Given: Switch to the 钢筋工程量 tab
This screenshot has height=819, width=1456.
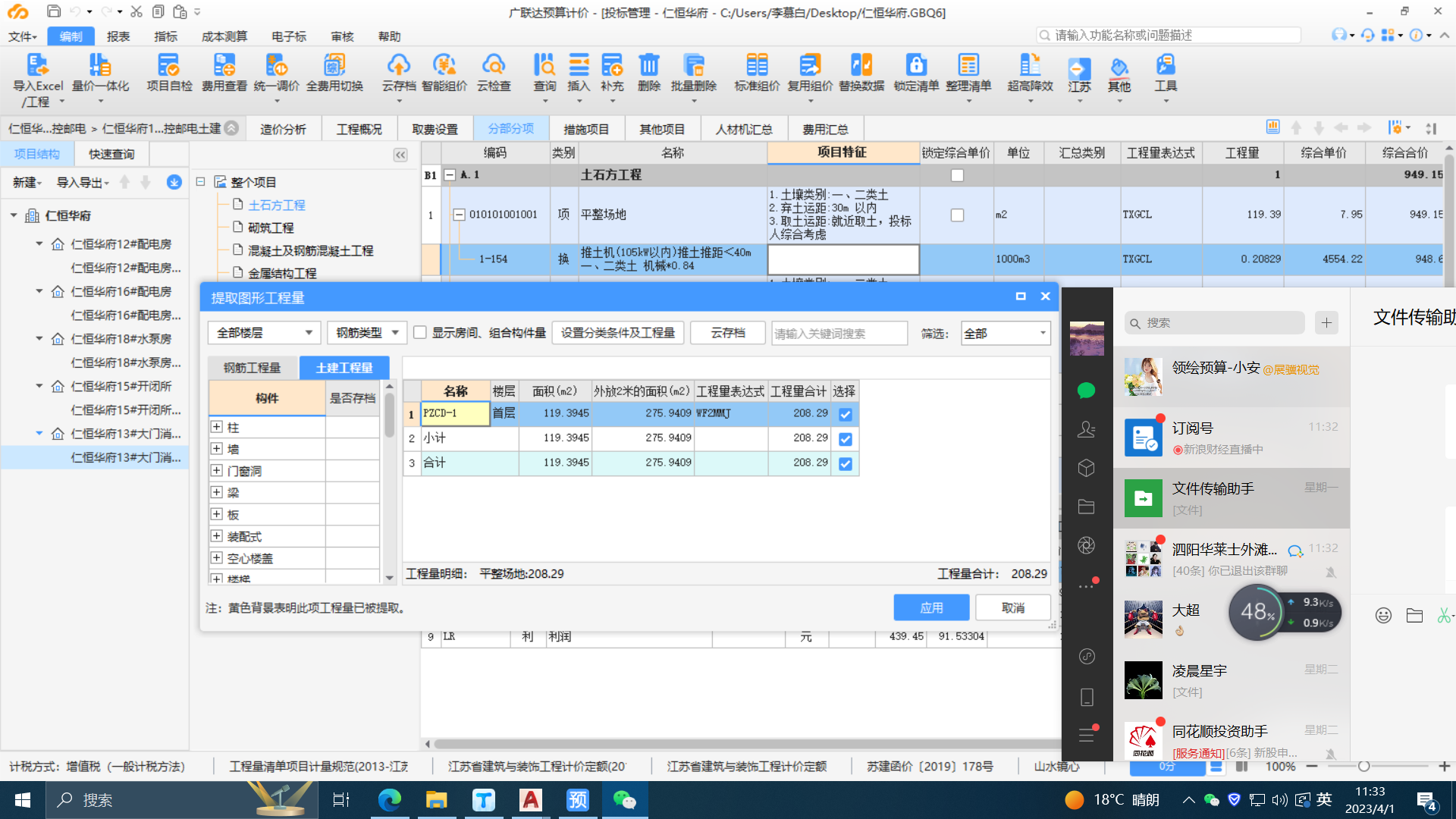Looking at the screenshot, I should pos(252,368).
